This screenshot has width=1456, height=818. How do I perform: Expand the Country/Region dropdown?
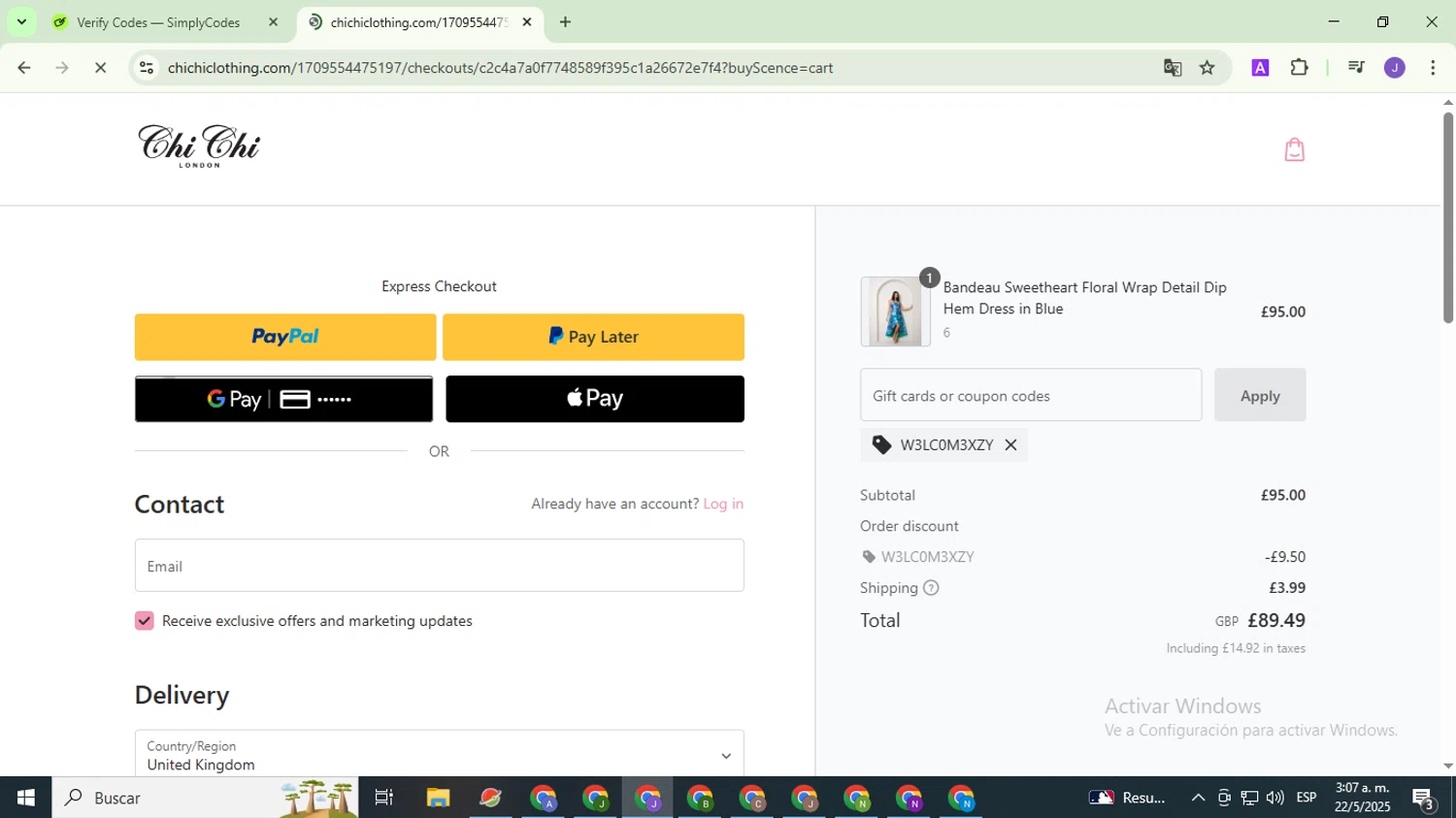click(440, 755)
